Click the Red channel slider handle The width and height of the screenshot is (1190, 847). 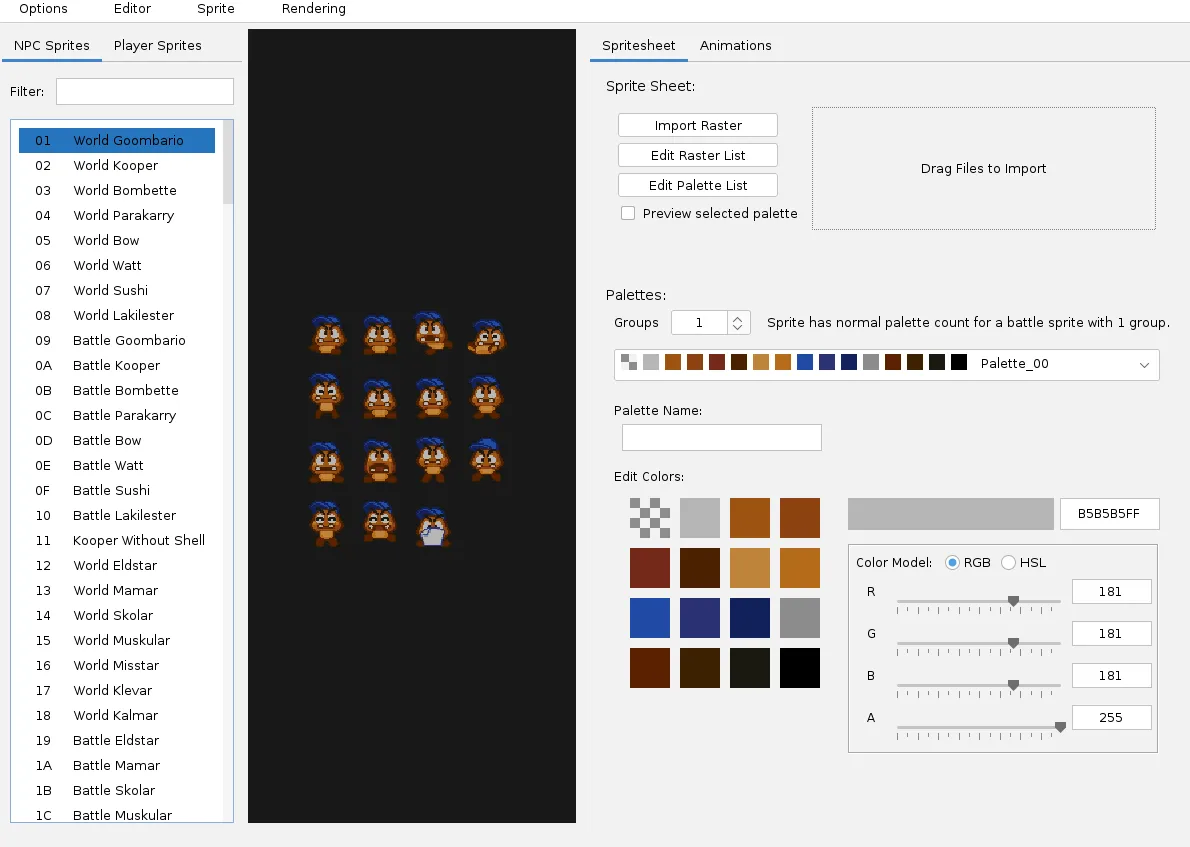point(1013,601)
